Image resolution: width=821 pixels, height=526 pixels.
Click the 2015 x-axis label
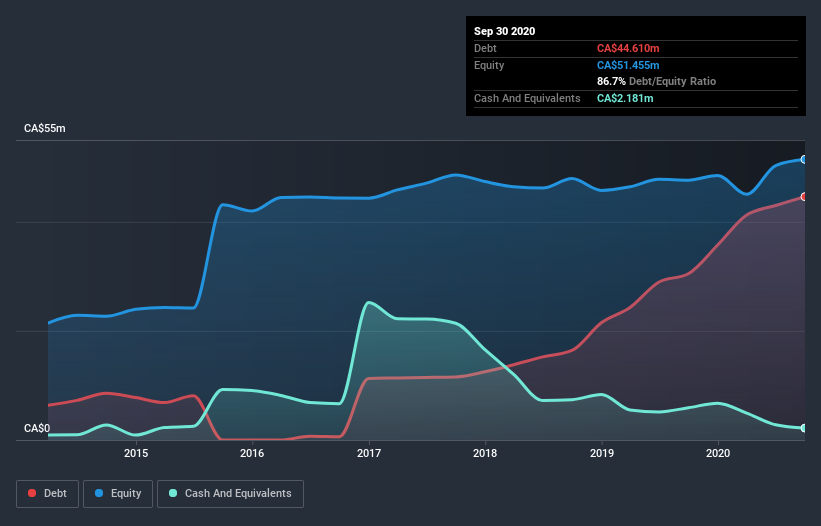(x=136, y=453)
